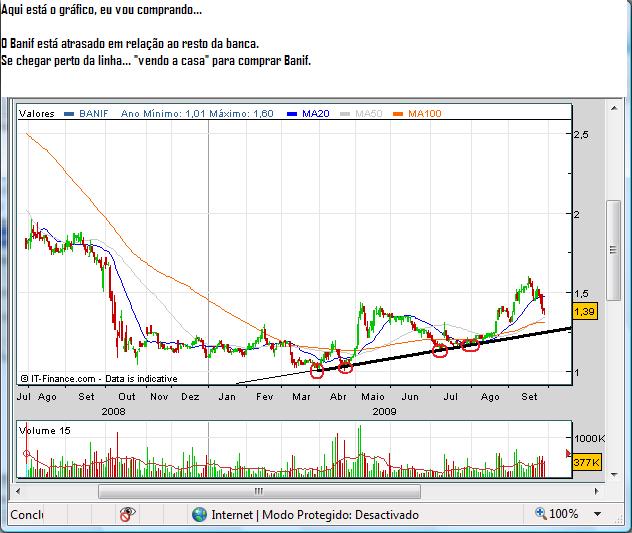Click the vertical scrollbar thumb
The image size is (632, 533).
click(613, 250)
